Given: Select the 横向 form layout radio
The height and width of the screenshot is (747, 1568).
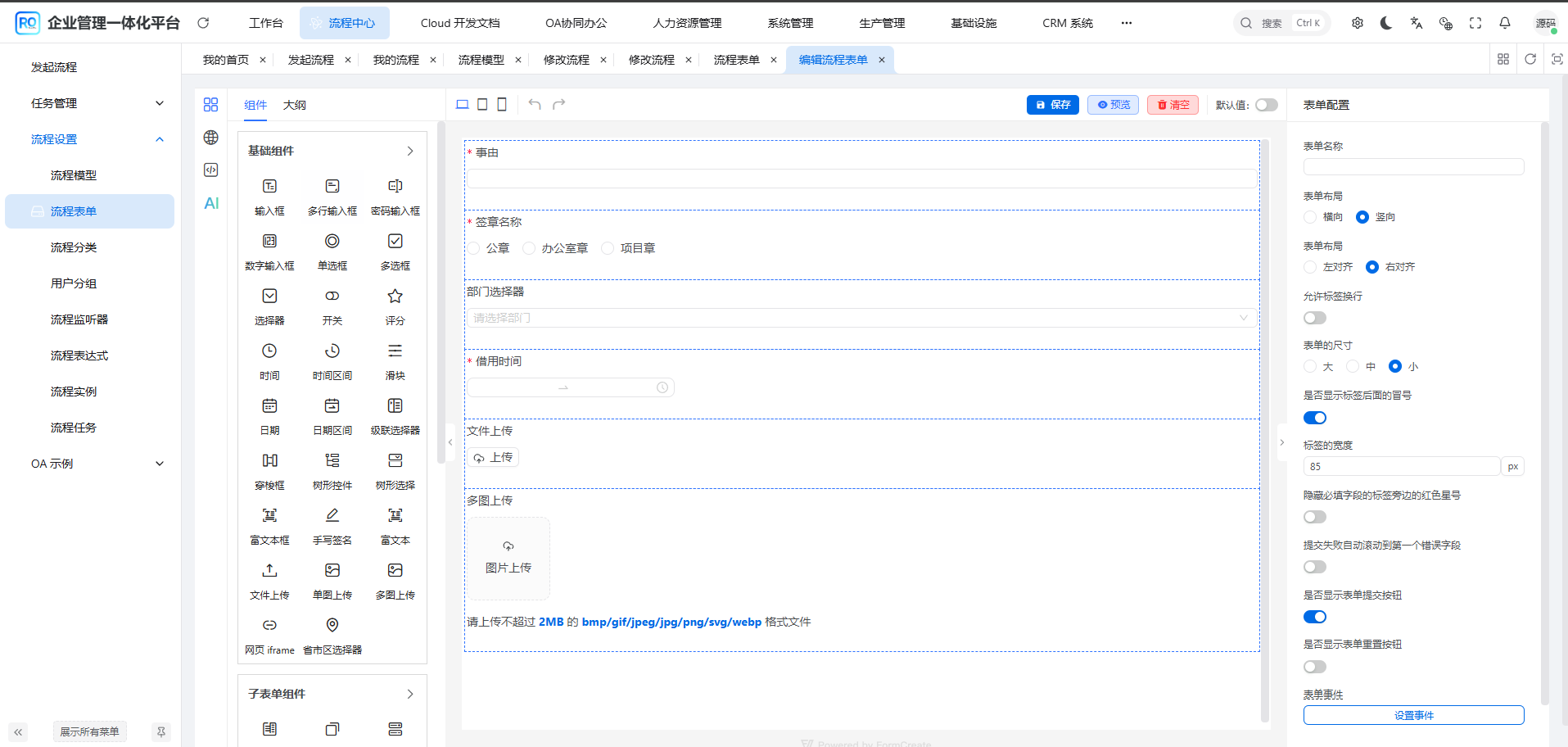Looking at the screenshot, I should 1311,217.
